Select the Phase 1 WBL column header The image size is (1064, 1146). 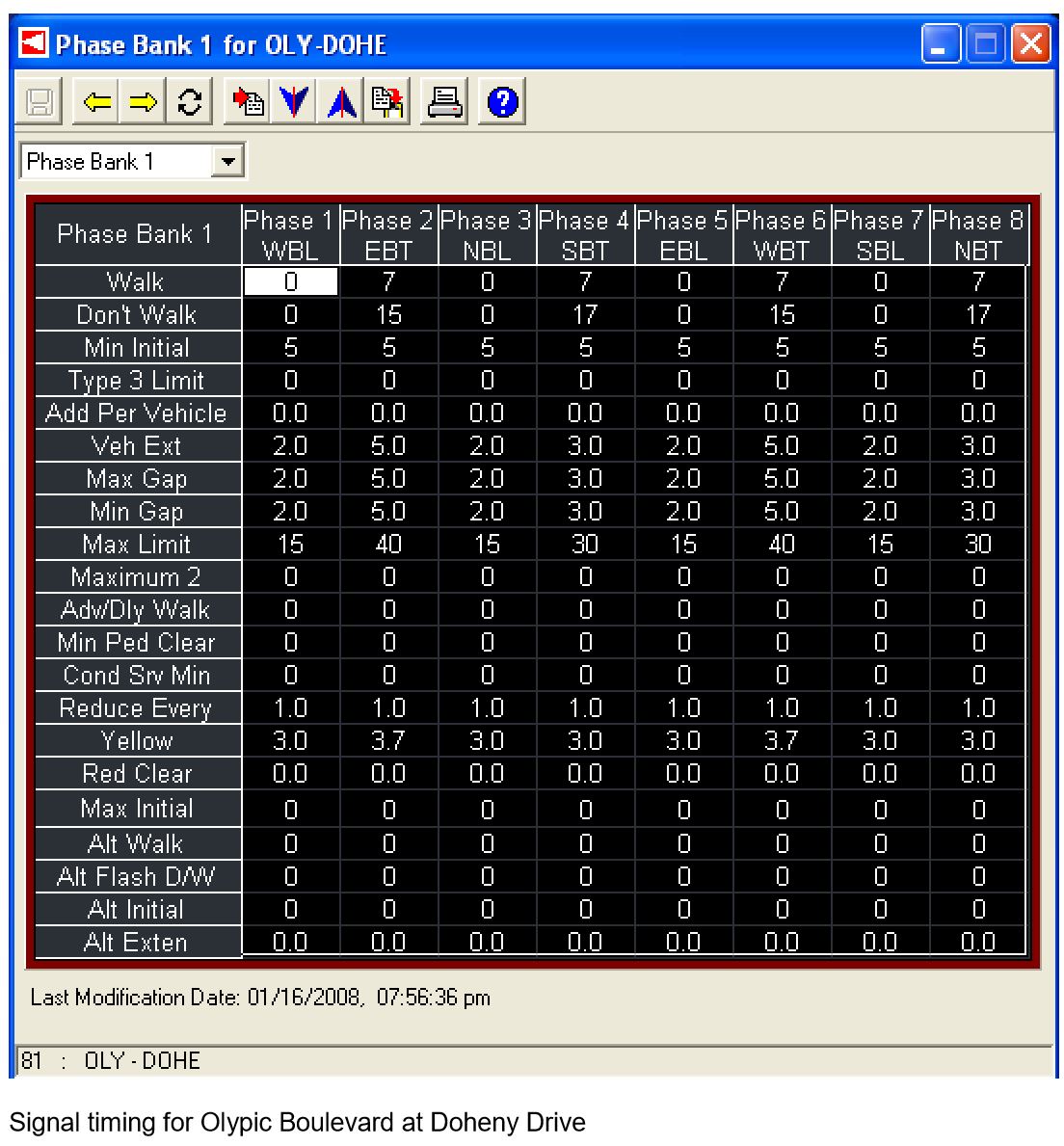click(290, 234)
